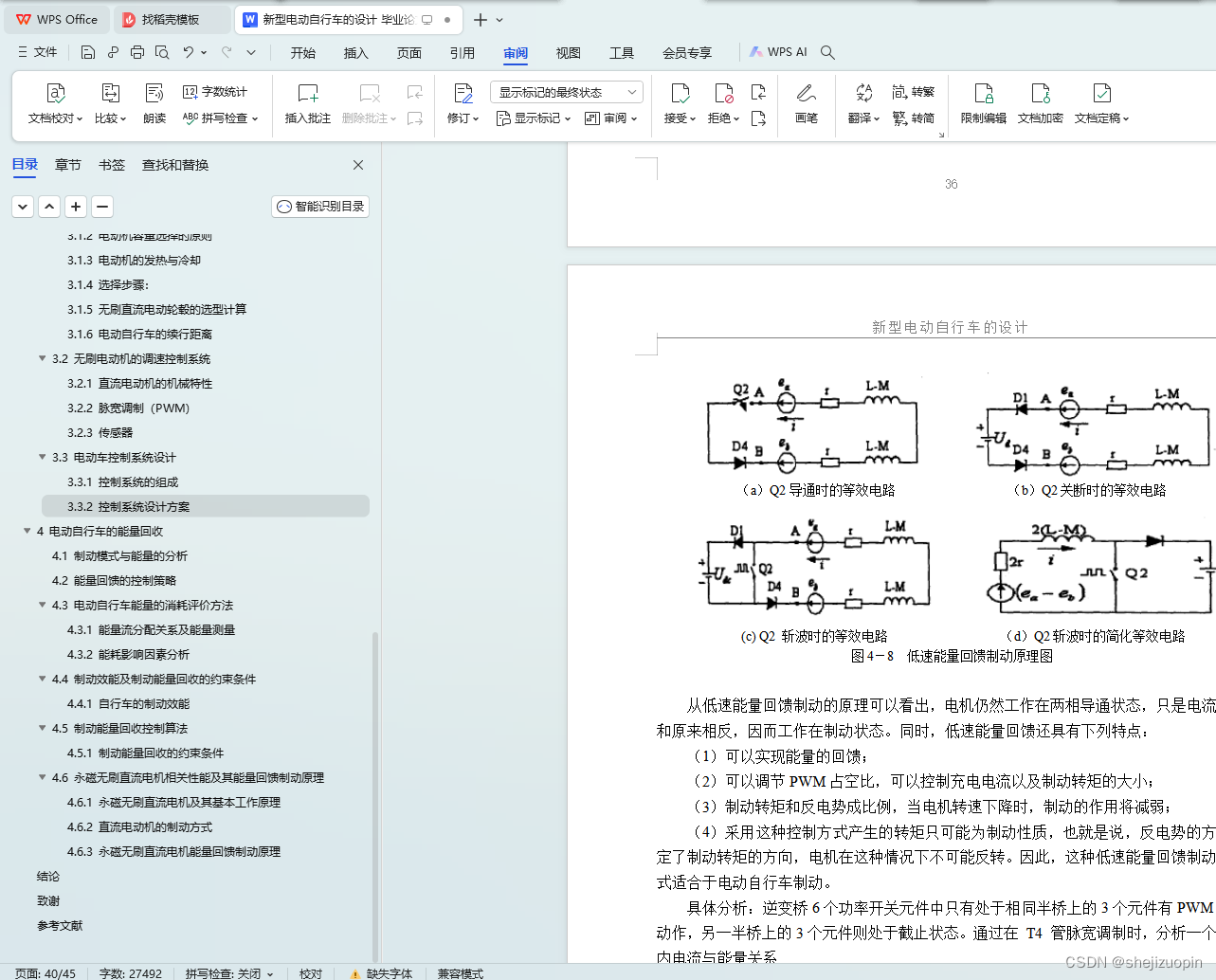Open the 开始 ribbon tab
1216x980 pixels.
pos(303,53)
